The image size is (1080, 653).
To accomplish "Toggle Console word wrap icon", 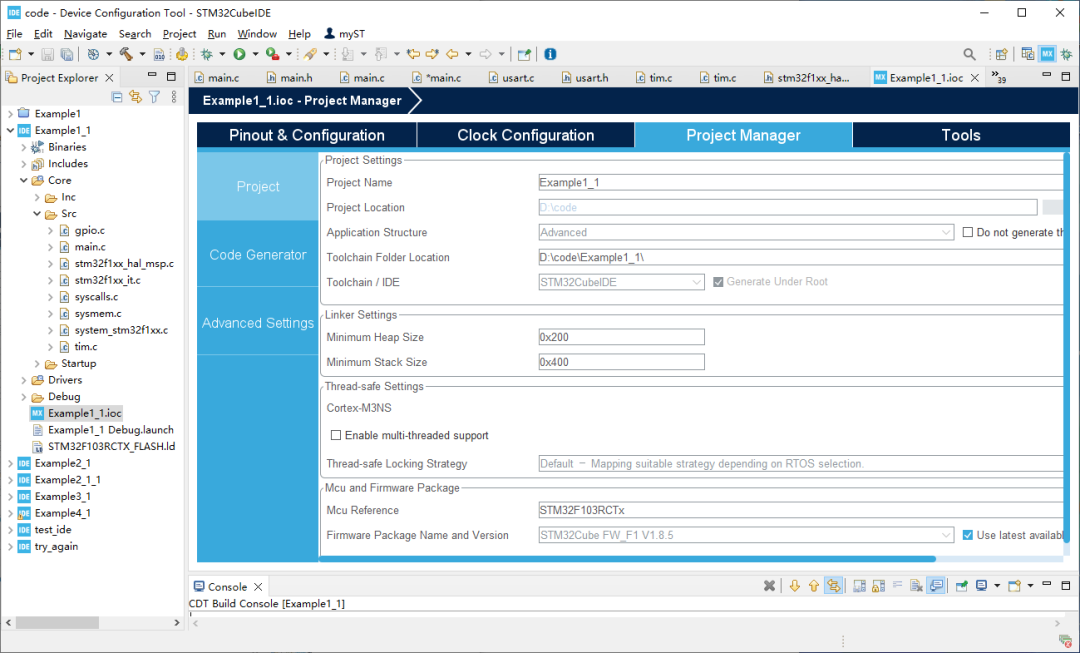I will coord(897,585).
